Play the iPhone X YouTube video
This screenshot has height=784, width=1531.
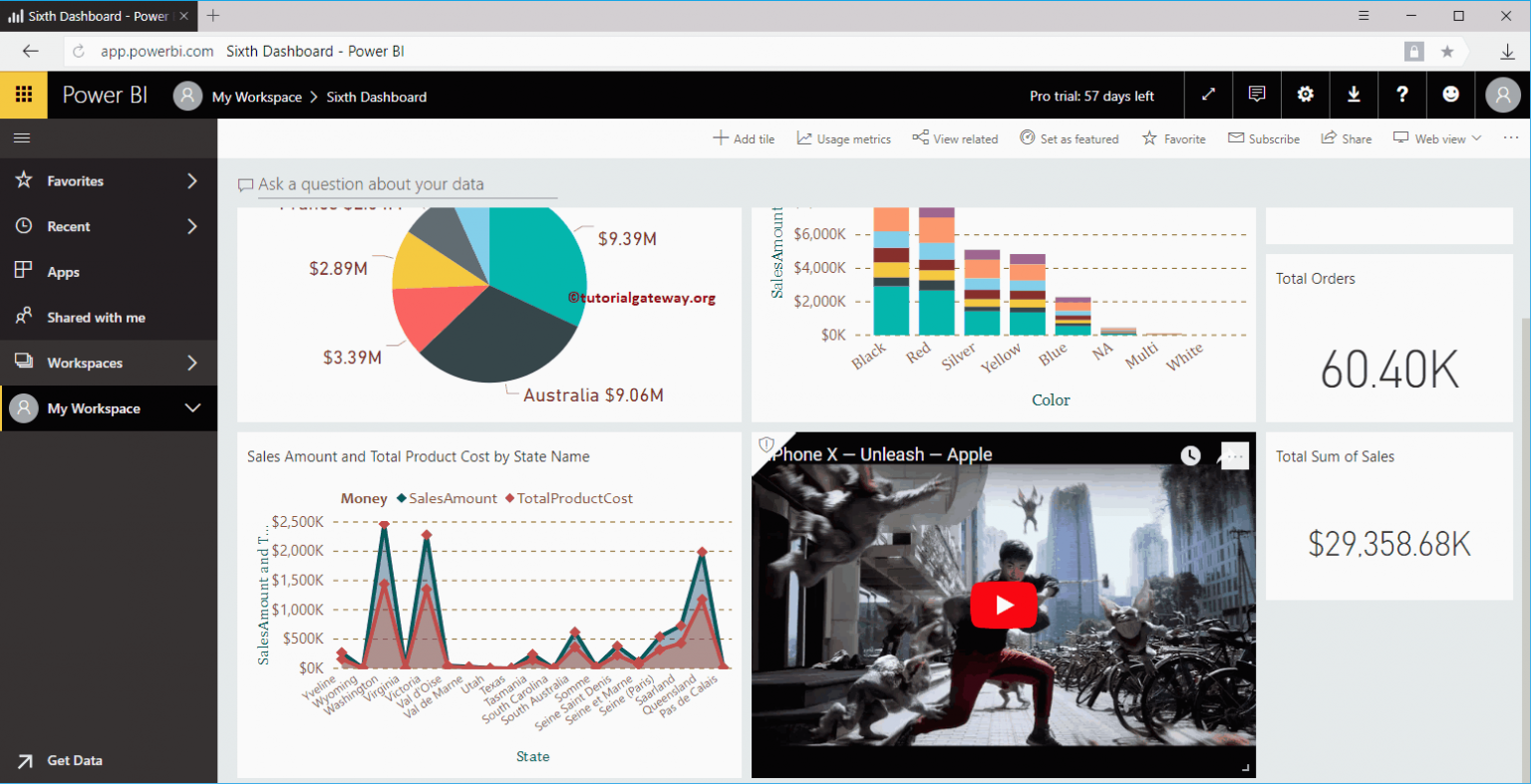[1004, 605]
